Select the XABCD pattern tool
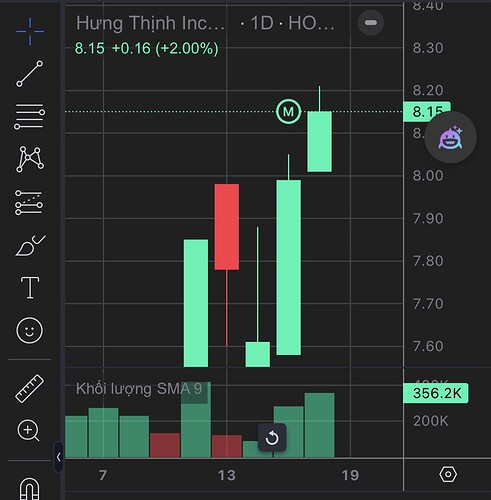Screen dimensions: 491x500 [30, 159]
